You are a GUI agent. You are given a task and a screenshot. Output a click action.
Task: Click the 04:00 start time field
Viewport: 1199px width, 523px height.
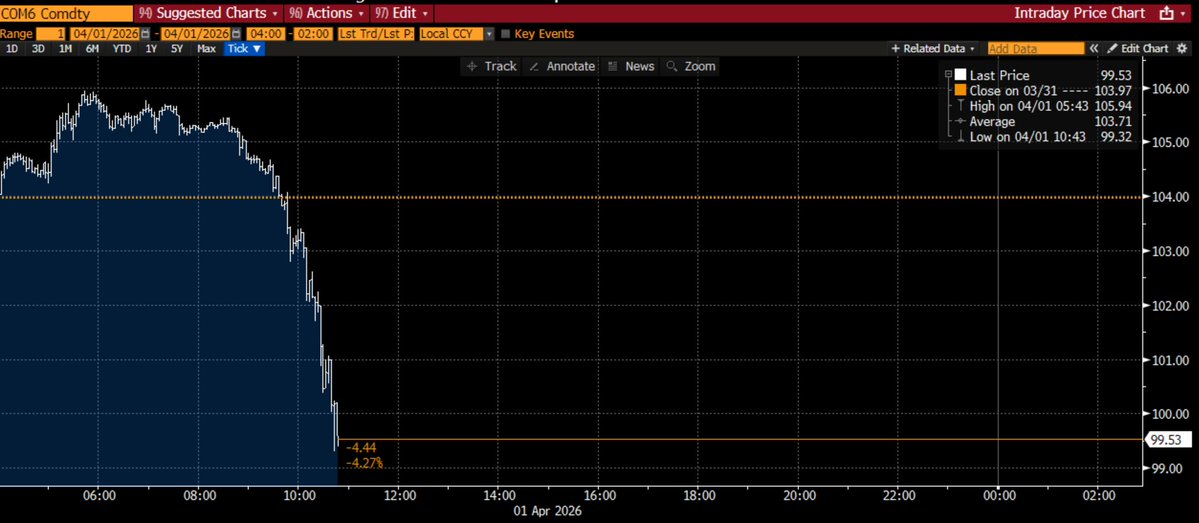coord(265,34)
